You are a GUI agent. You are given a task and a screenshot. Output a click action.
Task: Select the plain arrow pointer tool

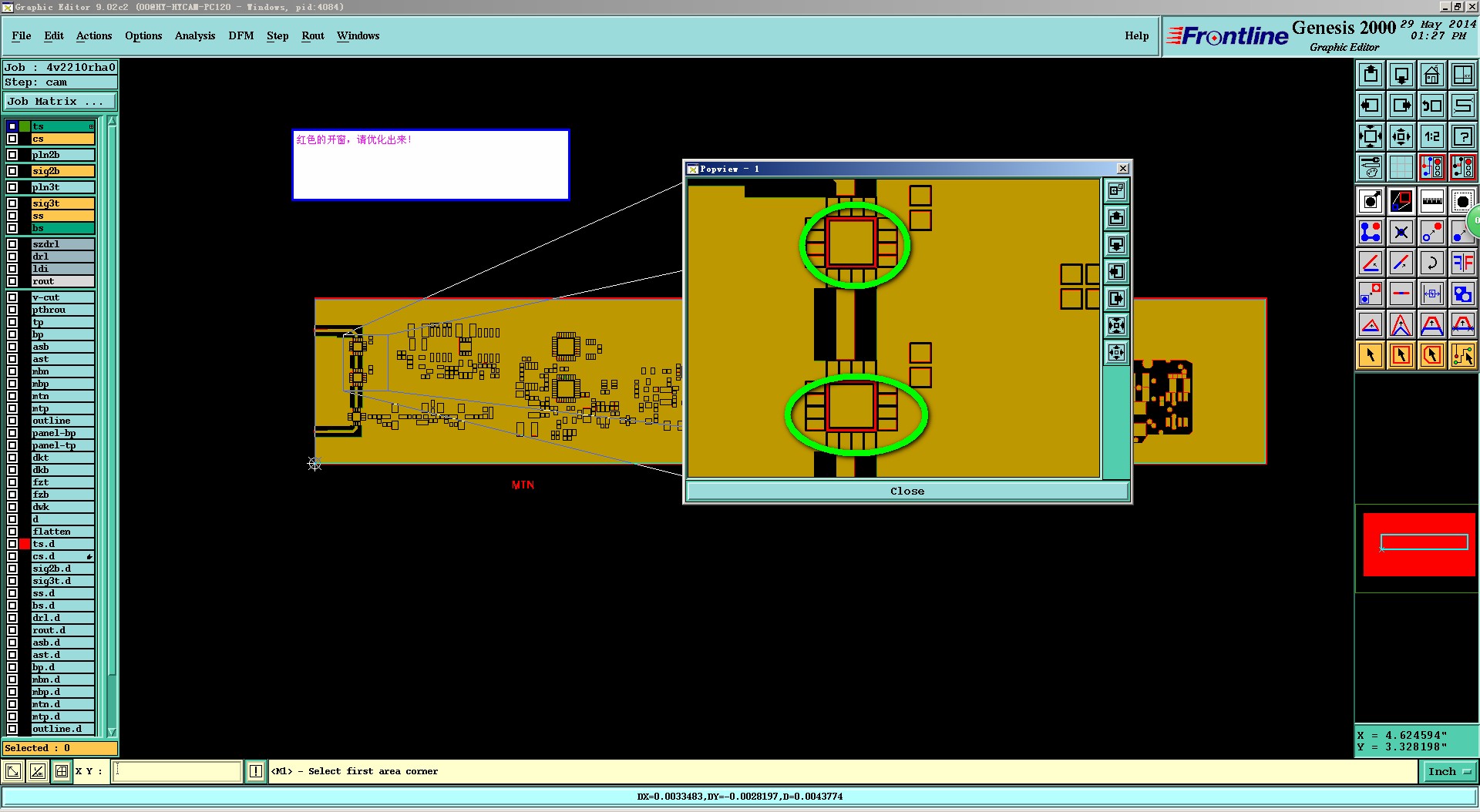(x=1371, y=355)
